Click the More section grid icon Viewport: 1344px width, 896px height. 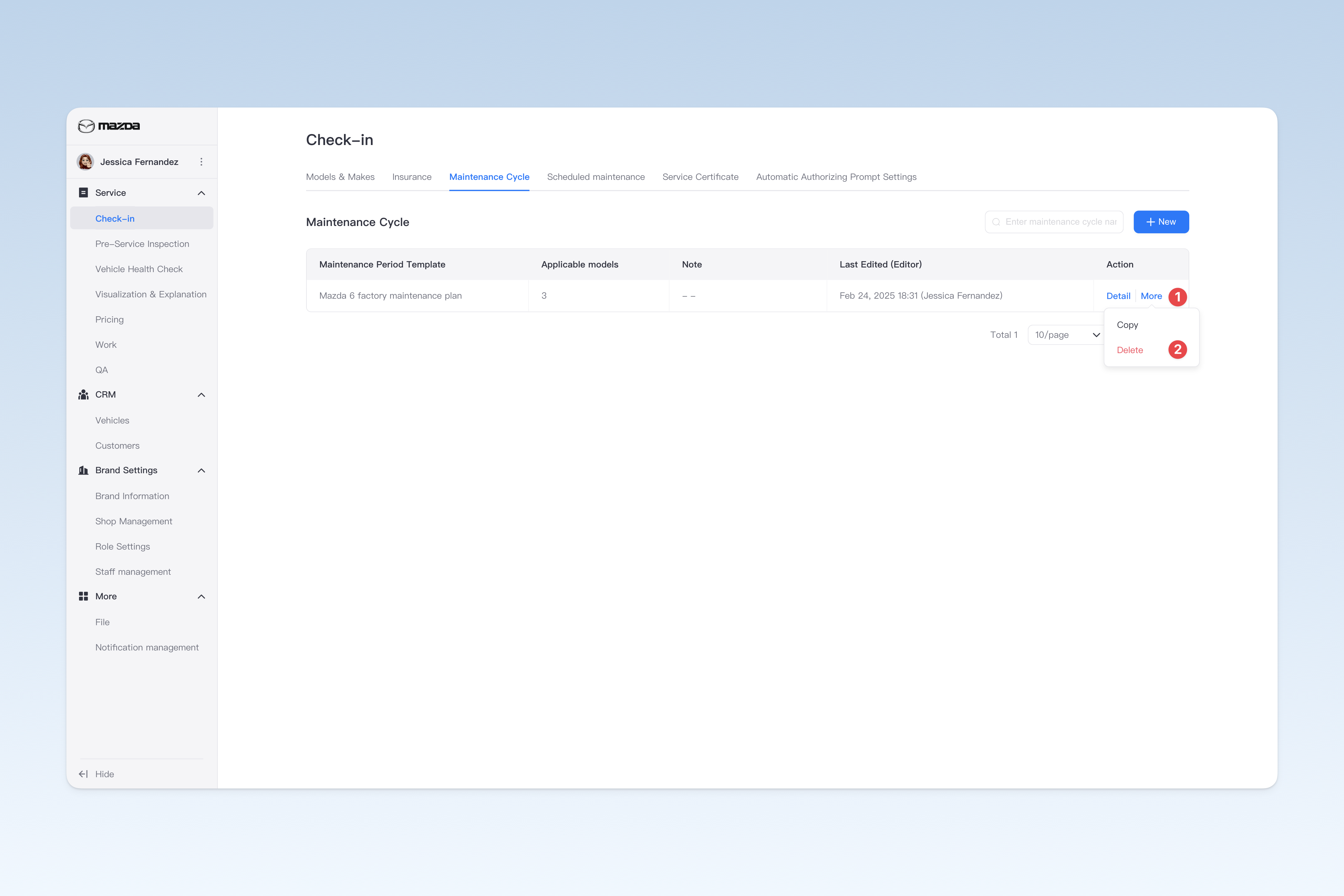pos(83,596)
